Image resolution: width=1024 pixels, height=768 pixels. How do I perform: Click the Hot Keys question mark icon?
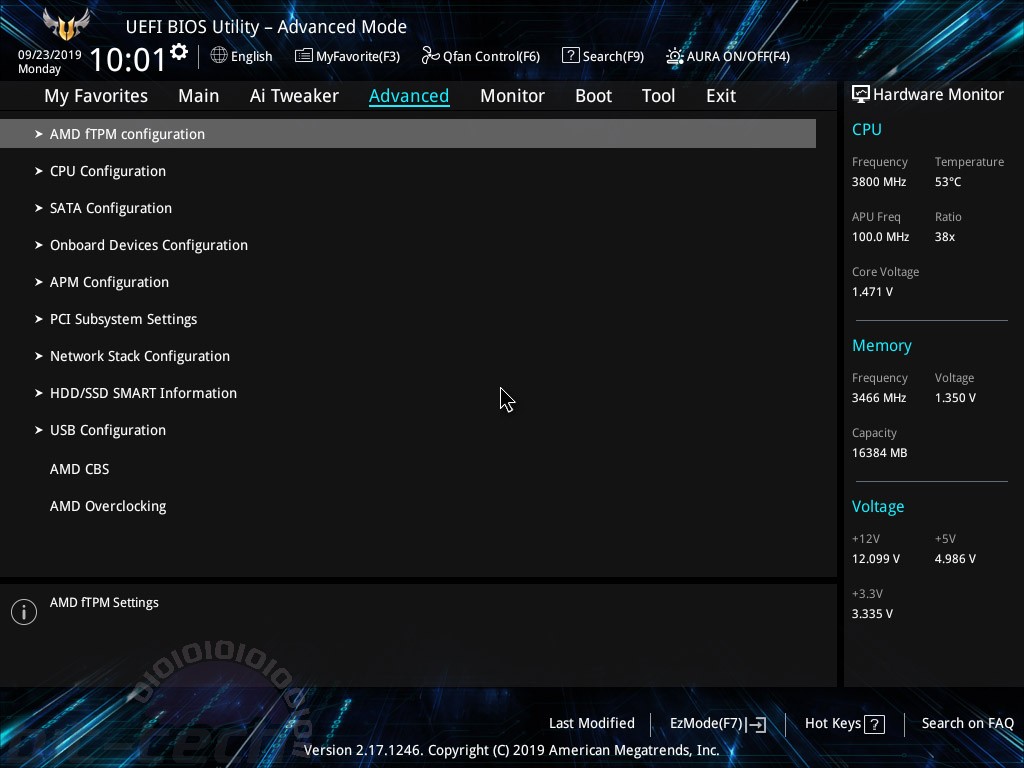pyautogui.click(x=874, y=724)
